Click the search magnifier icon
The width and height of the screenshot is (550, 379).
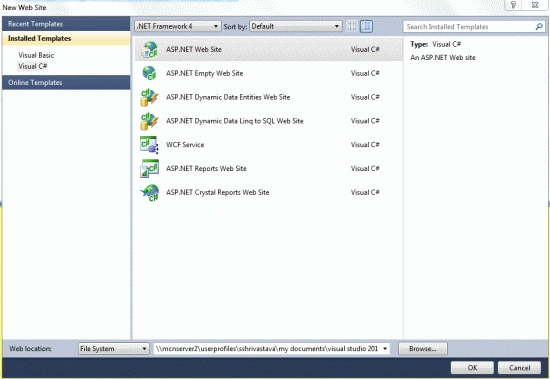[539, 26]
